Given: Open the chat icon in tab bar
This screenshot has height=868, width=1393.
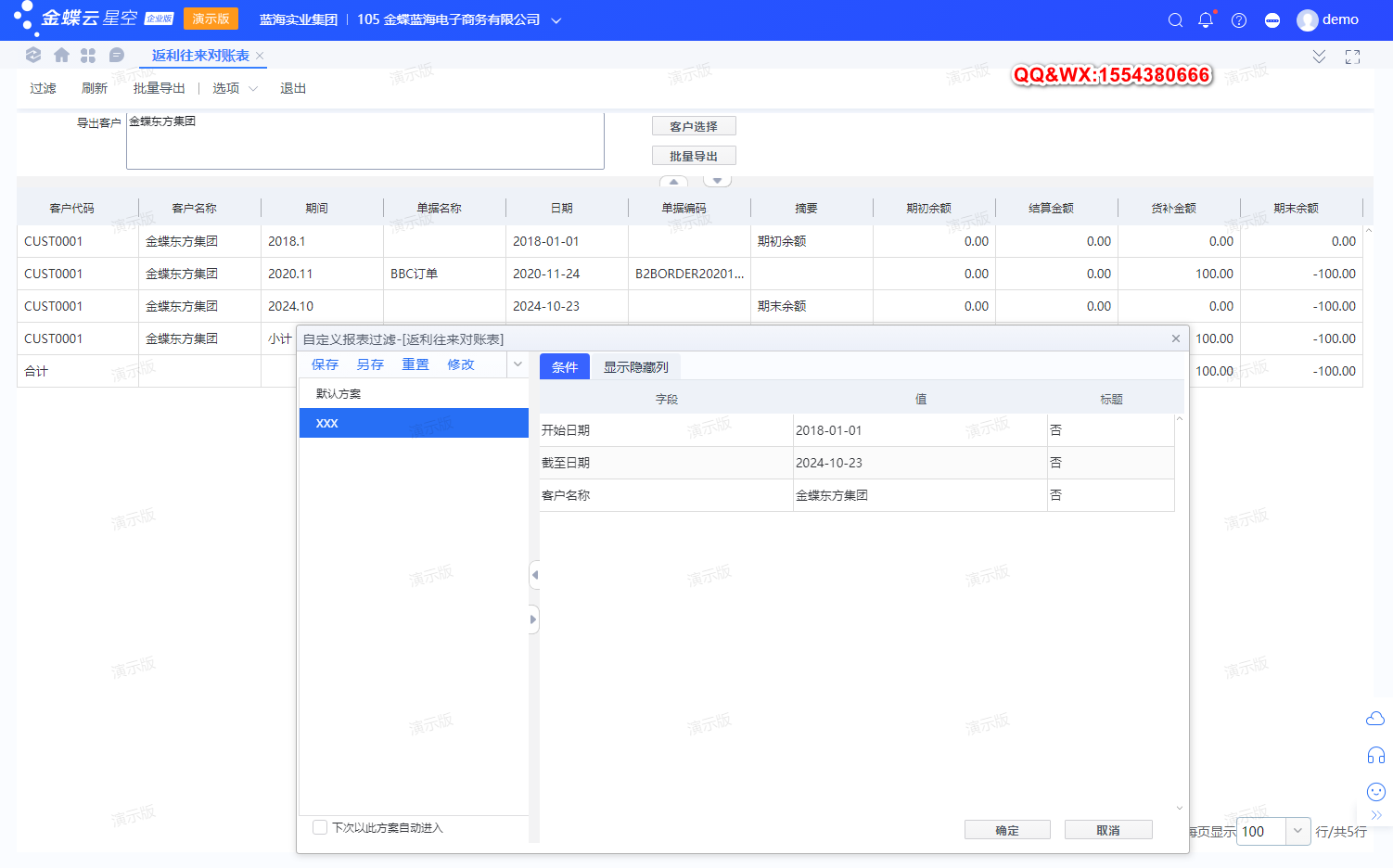Looking at the screenshot, I should pyautogui.click(x=116, y=55).
